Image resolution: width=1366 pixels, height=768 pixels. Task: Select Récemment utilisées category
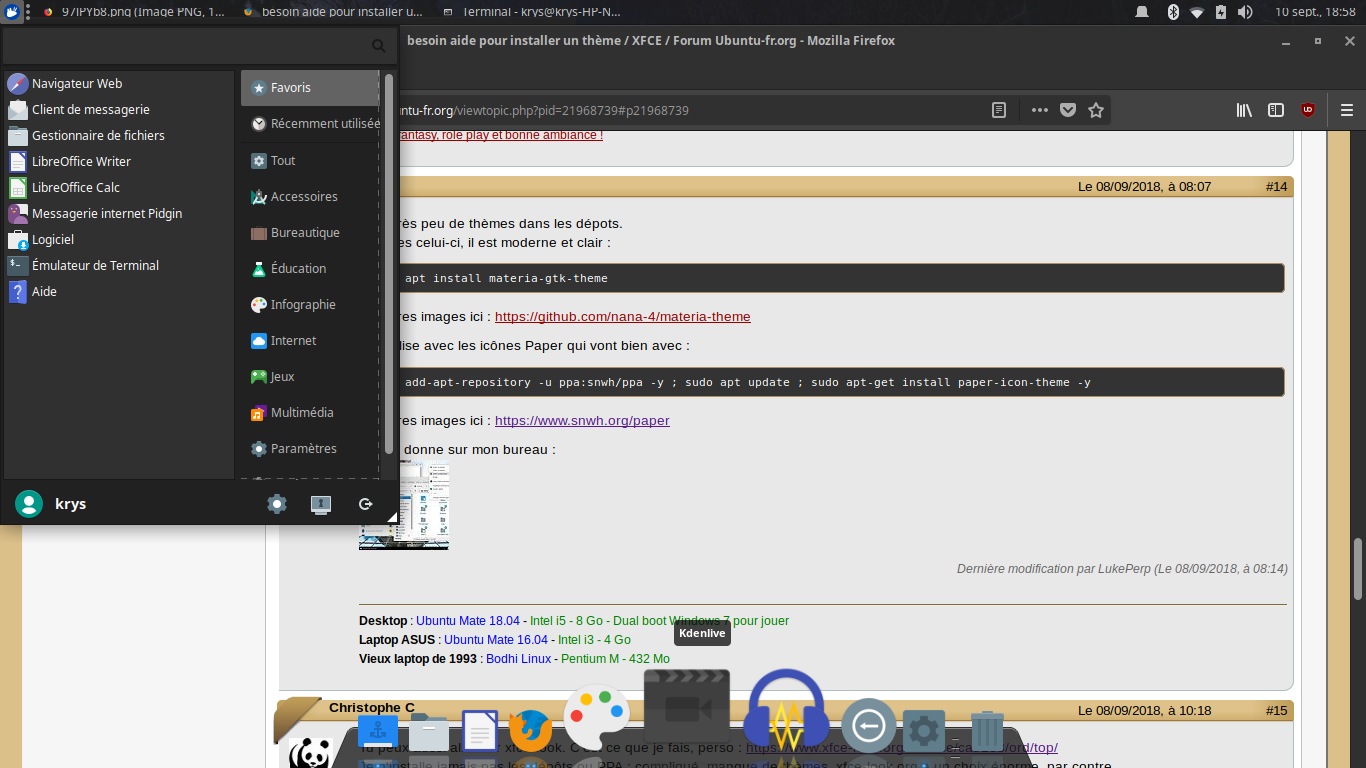pos(310,124)
